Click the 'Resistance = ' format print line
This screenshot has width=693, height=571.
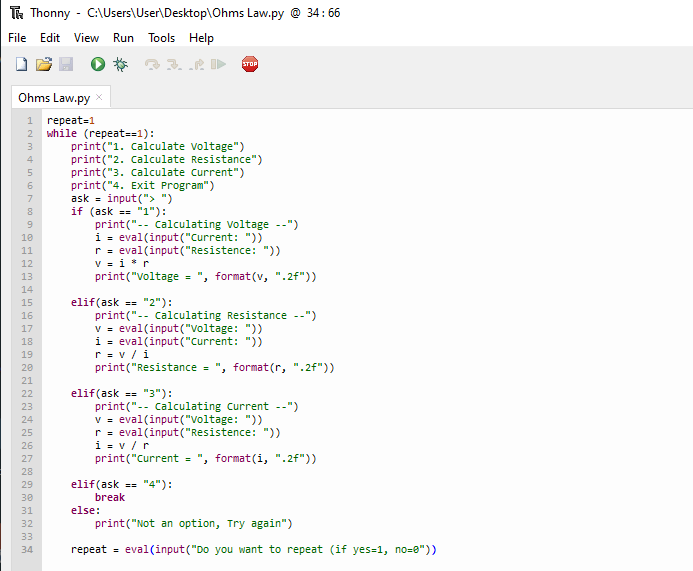point(215,367)
